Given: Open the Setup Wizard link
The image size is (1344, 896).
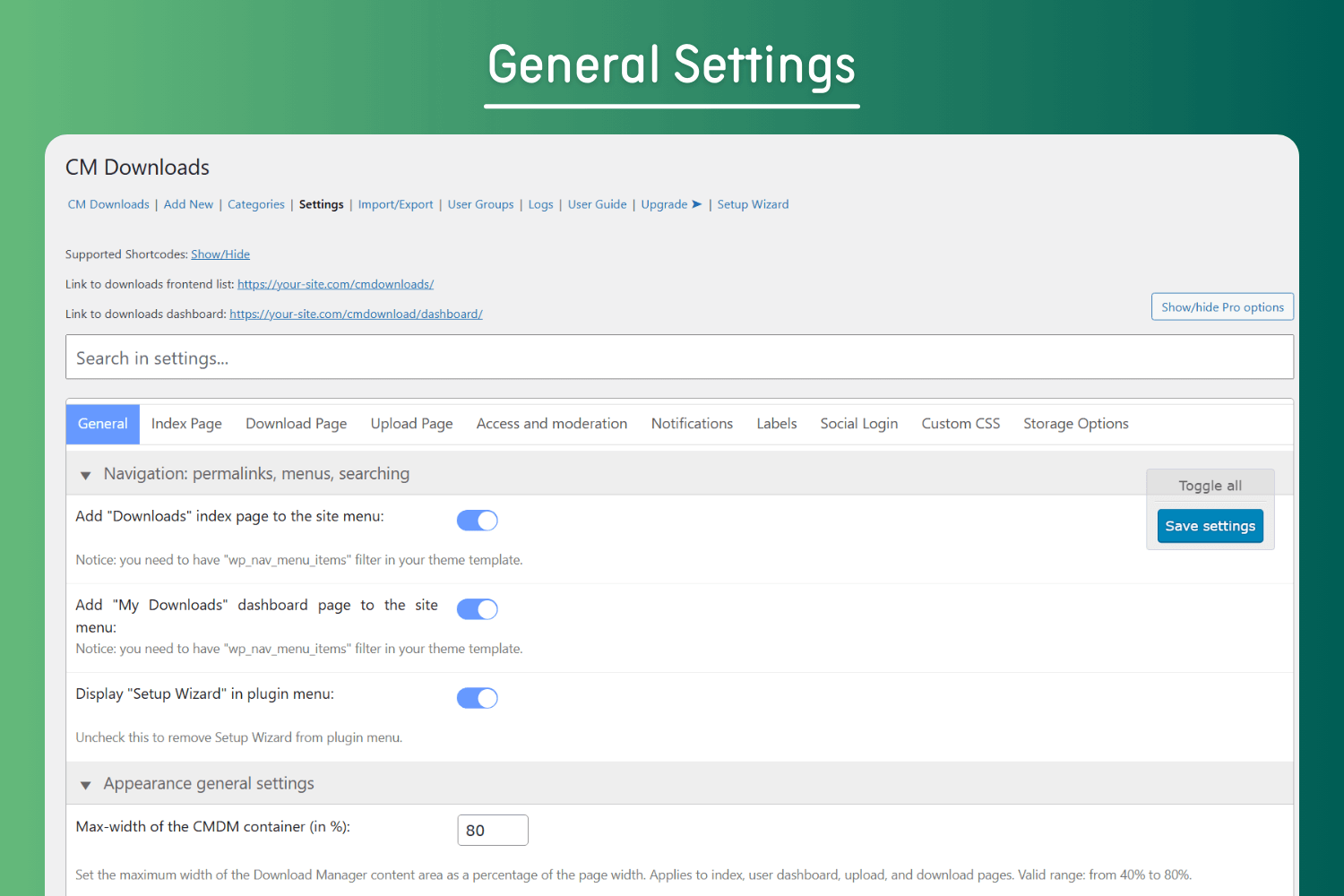Looking at the screenshot, I should tap(754, 204).
